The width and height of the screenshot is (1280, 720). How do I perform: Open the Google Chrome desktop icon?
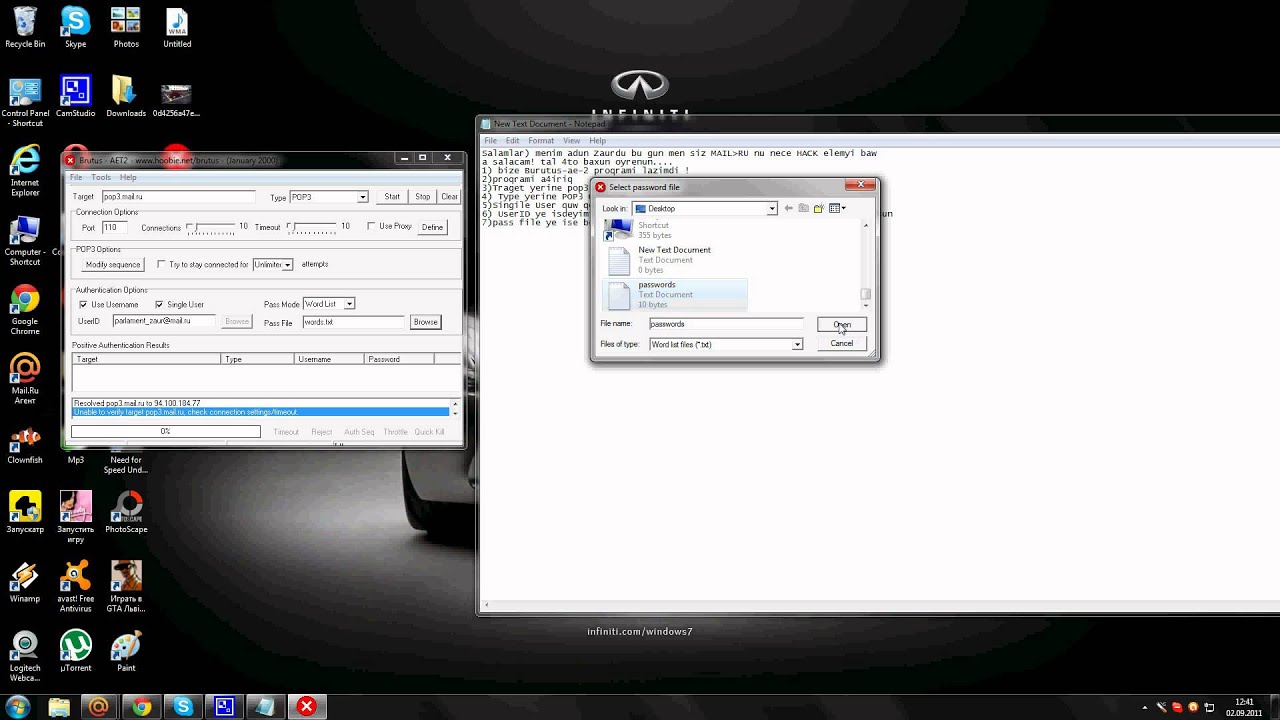click(x=25, y=310)
